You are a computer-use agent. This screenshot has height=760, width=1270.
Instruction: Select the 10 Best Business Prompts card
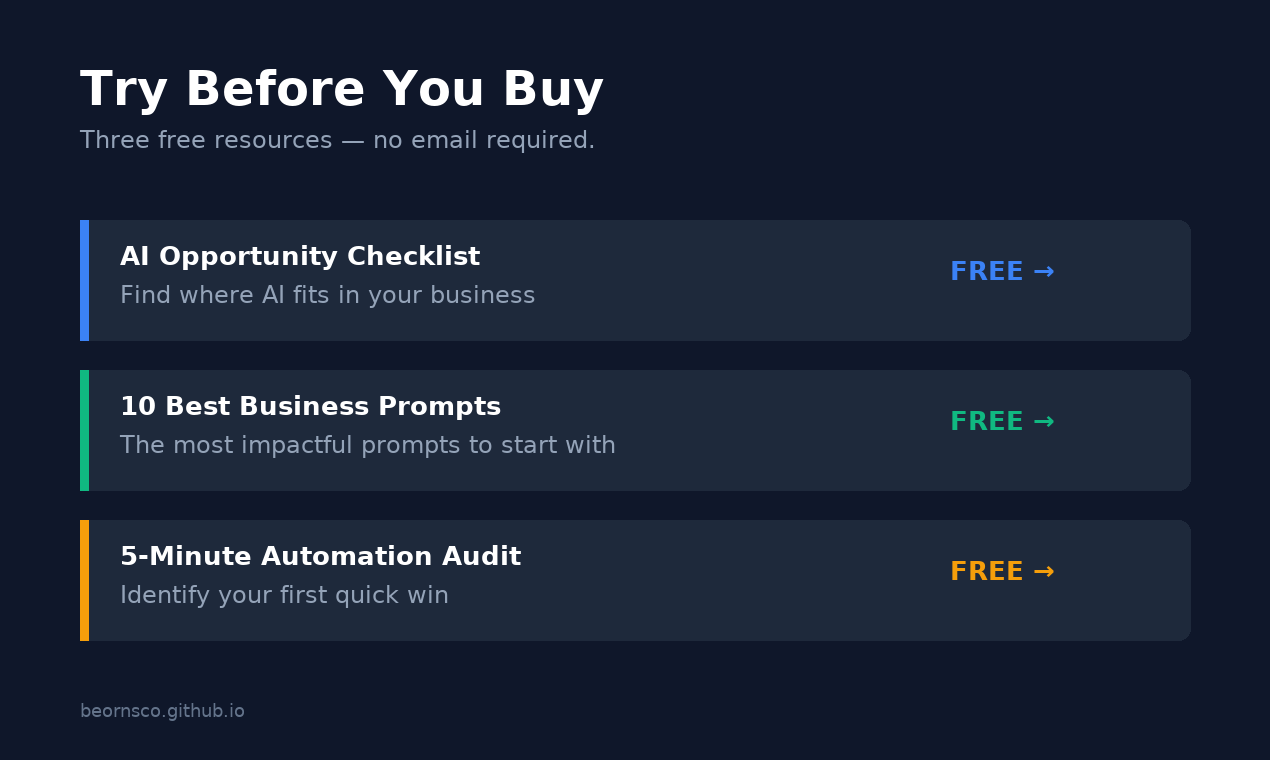(x=635, y=430)
